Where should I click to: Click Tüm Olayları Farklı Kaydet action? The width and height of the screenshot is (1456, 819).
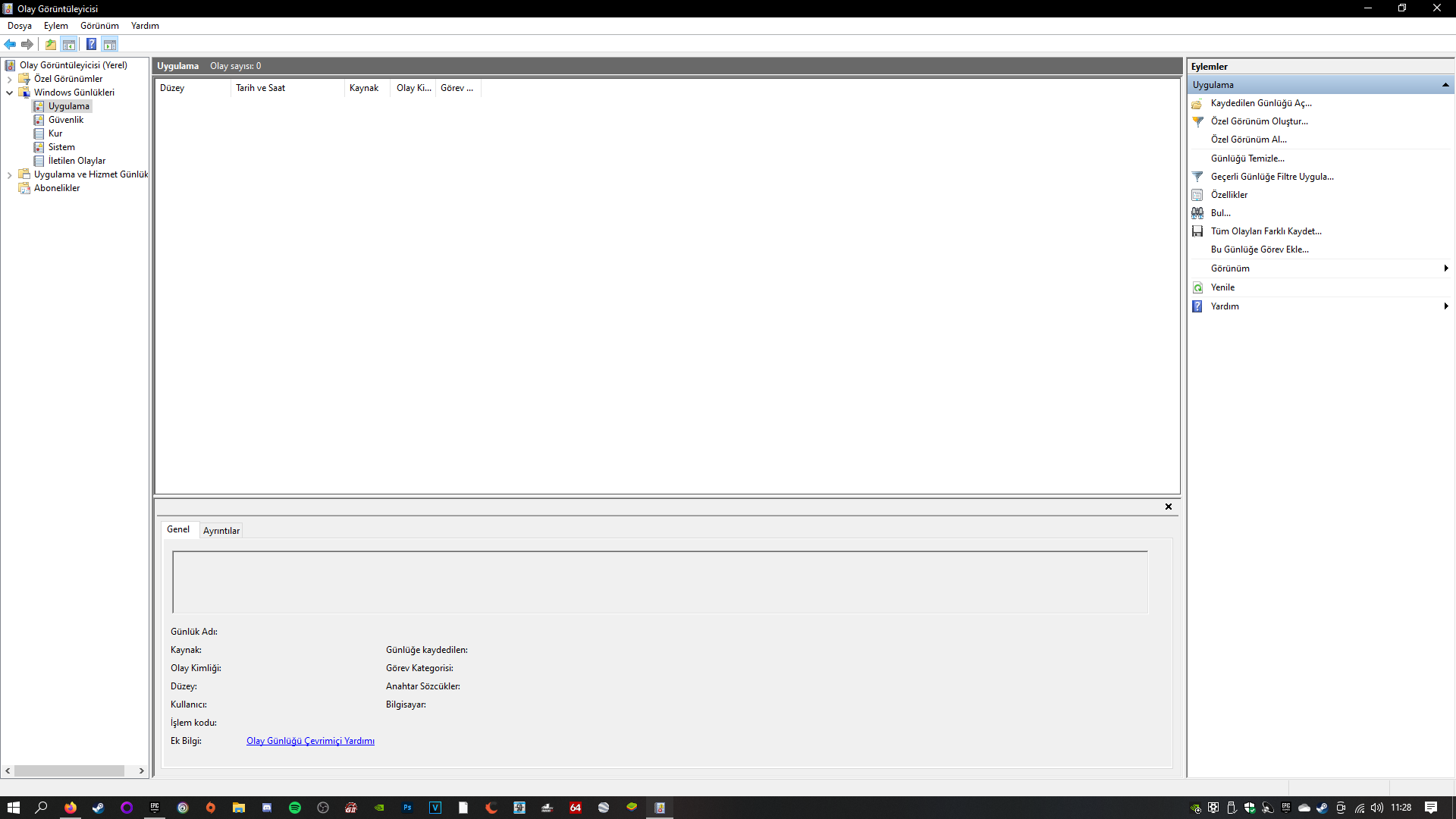click(x=1266, y=231)
